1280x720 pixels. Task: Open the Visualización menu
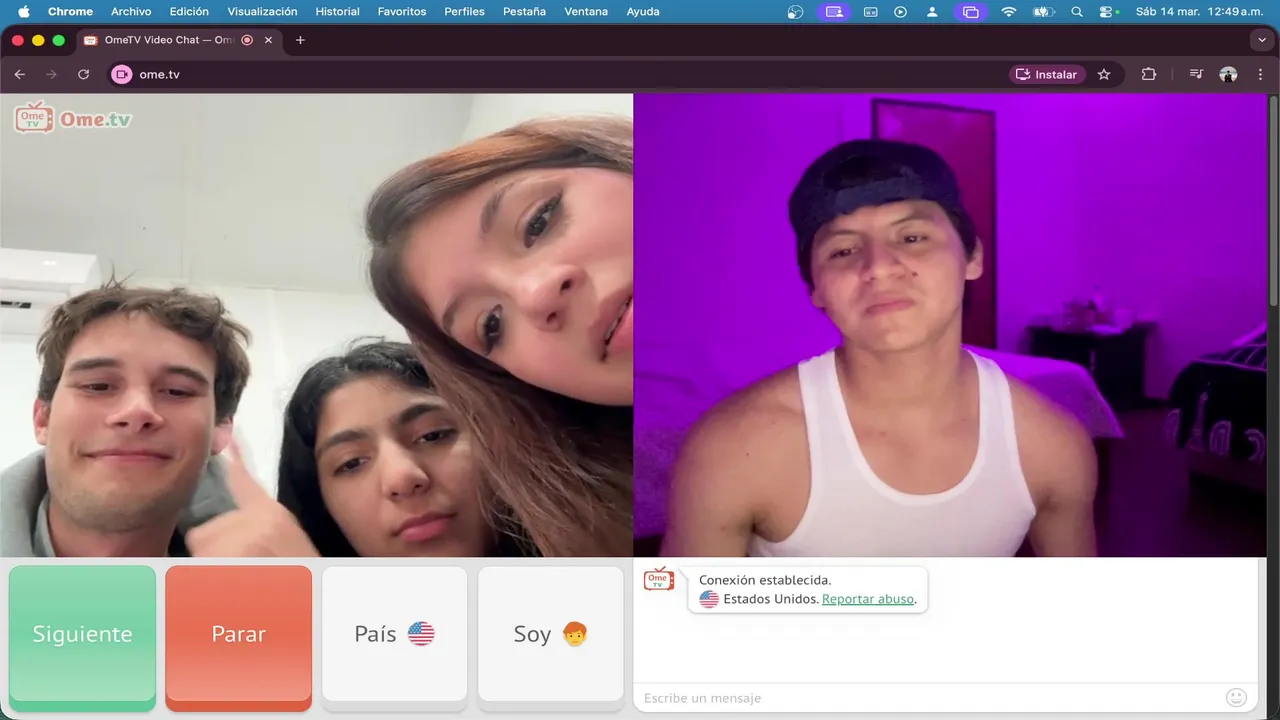[262, 12]
